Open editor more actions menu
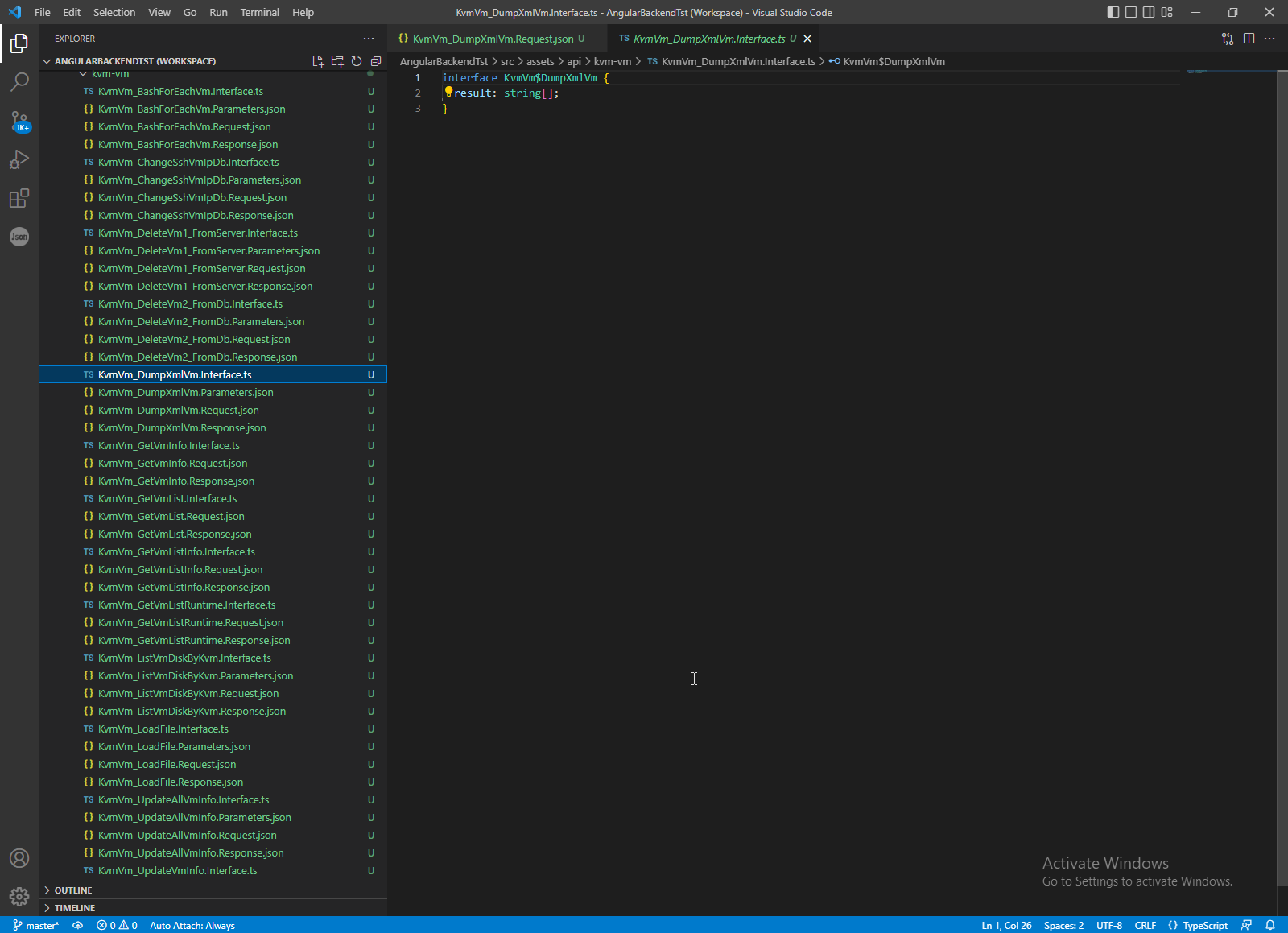 point(1269,39)
